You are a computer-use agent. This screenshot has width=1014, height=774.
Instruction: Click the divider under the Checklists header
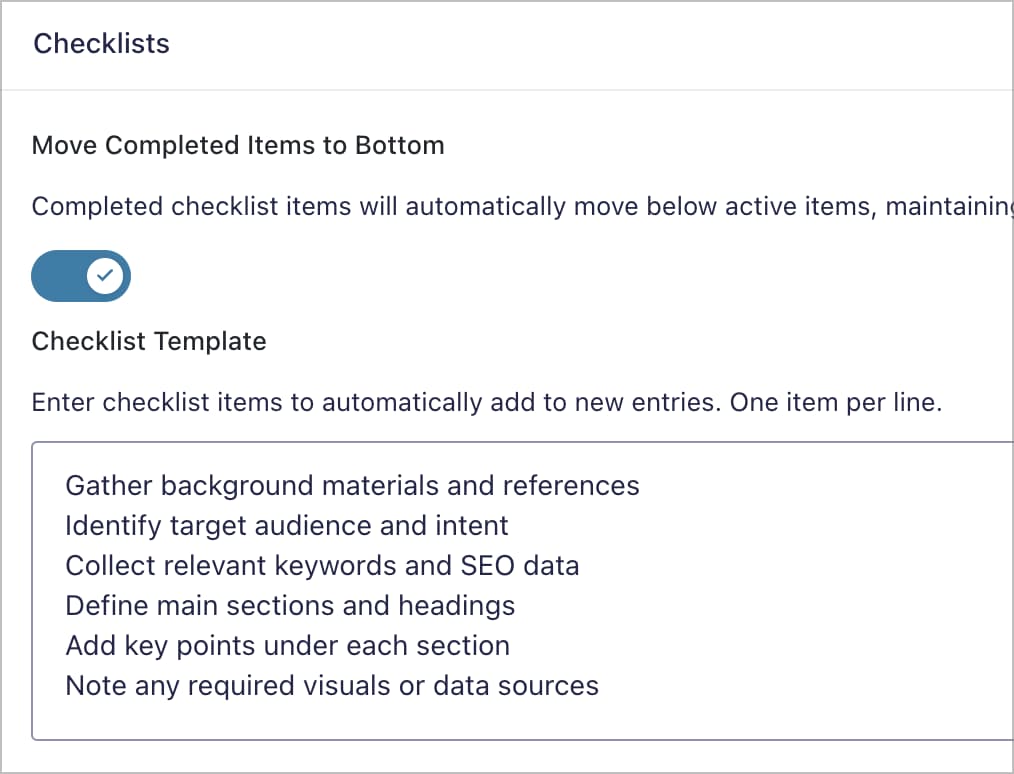click(500, 89)
